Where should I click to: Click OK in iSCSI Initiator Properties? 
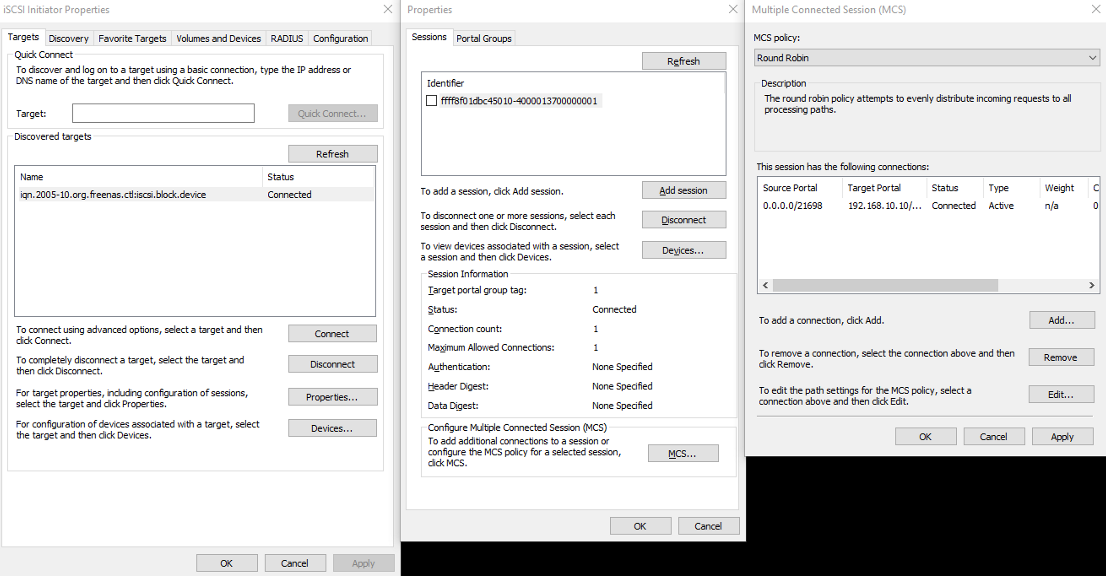(226, 563)
